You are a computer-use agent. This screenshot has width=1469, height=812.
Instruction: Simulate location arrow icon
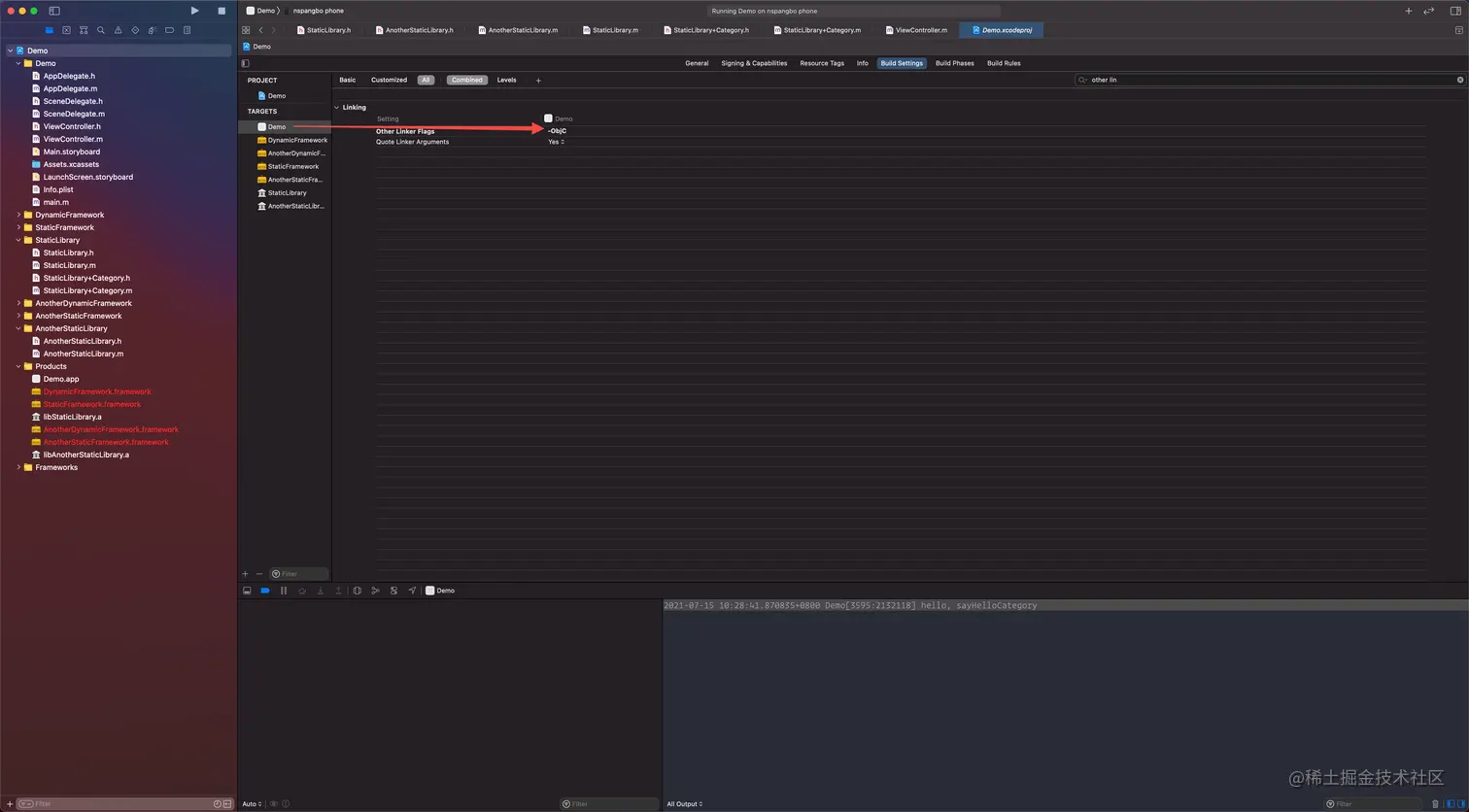coord(412,591)
